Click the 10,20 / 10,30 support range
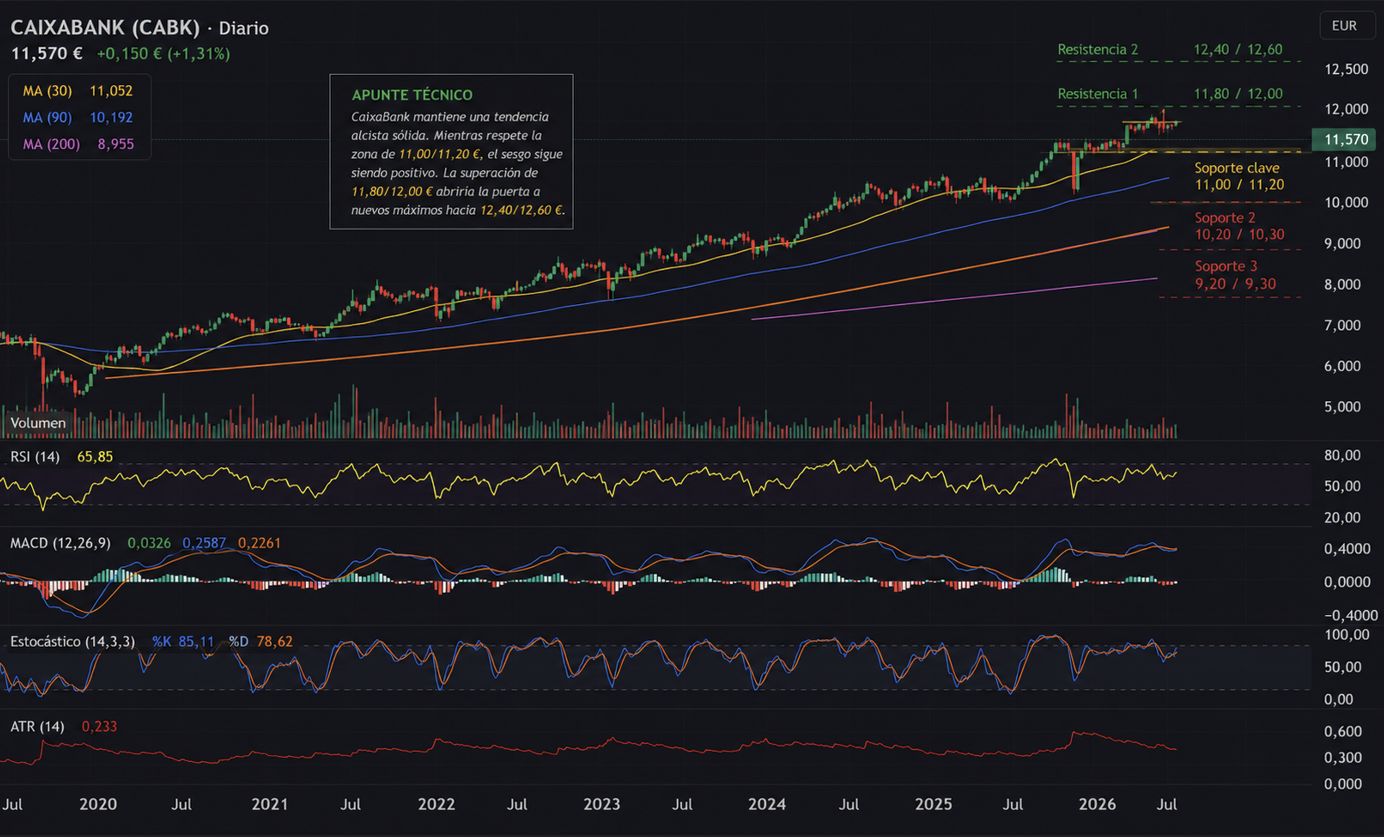 click(x=1240, y=235)
